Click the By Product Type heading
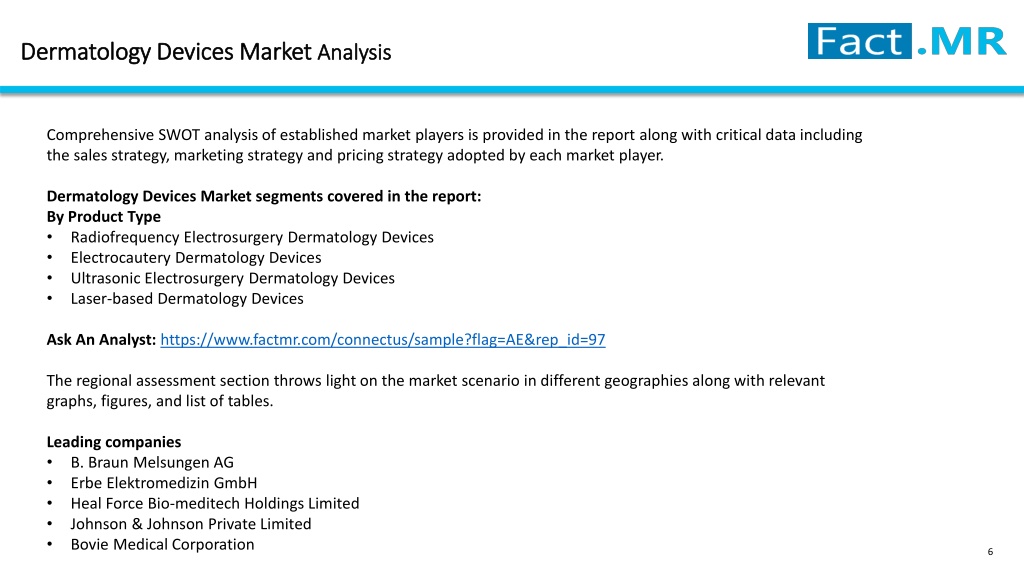The image size is (1024, 576). tap(103, 217)
